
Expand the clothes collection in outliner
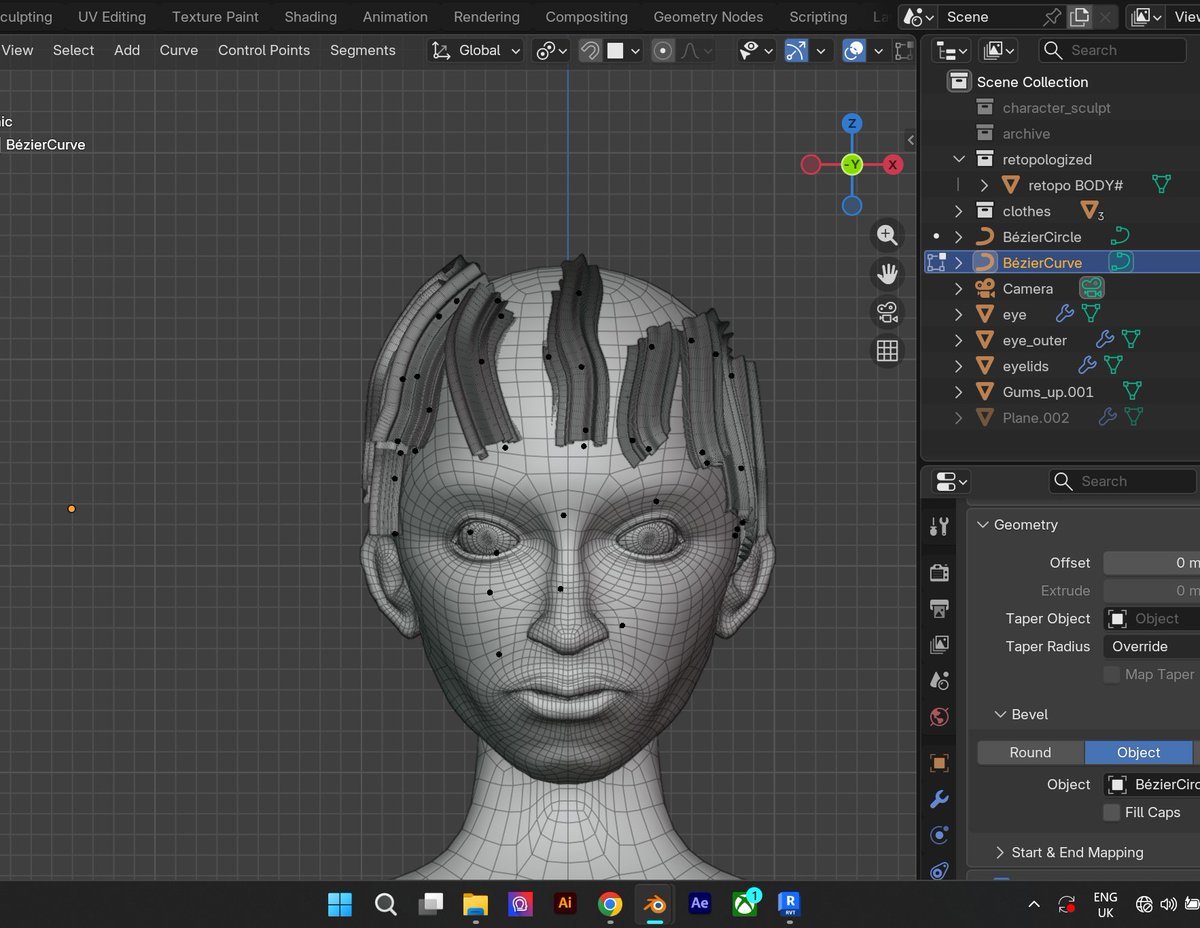click(959, 211)
